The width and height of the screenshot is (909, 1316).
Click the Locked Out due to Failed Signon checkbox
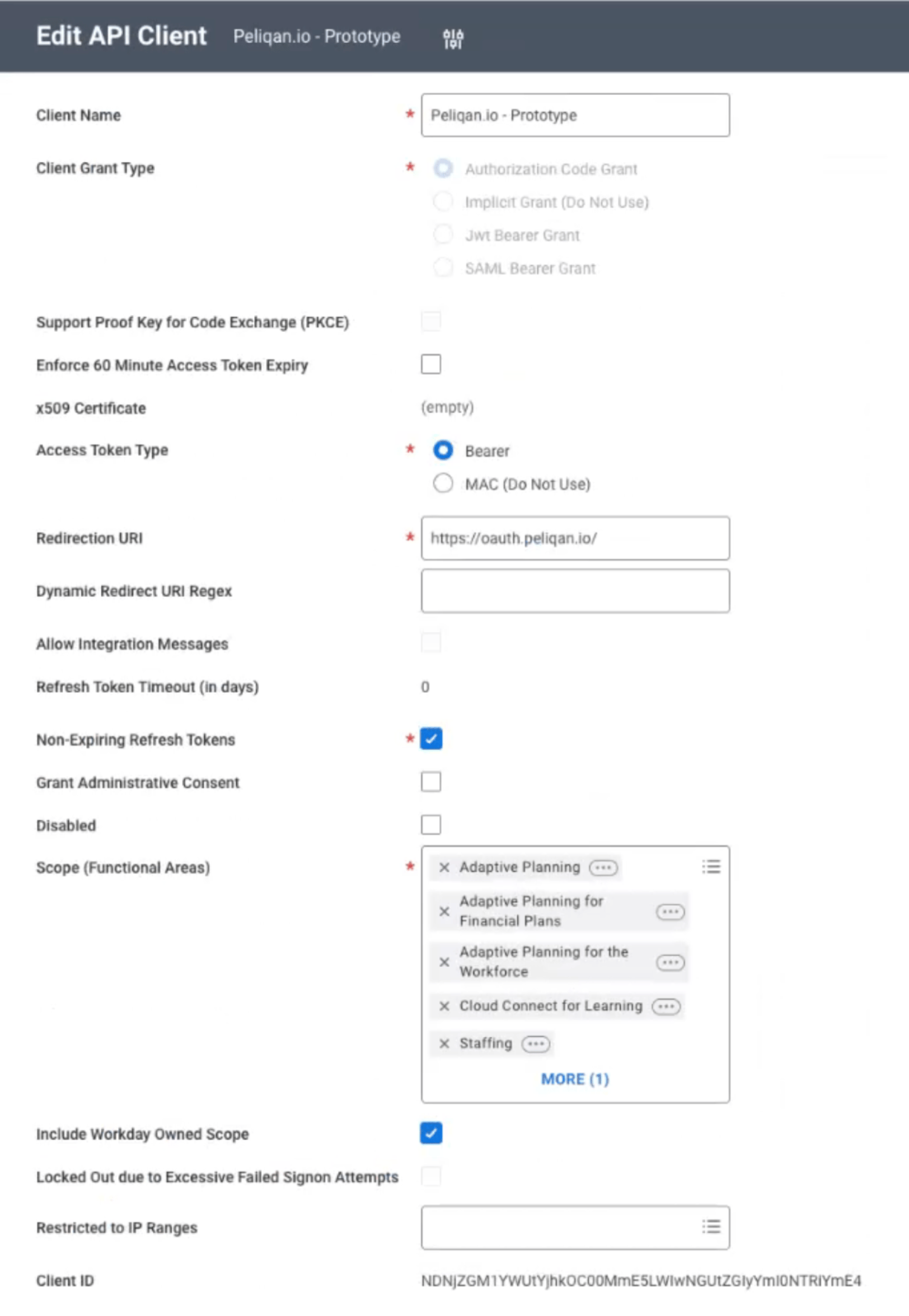tap(430, 1176)
